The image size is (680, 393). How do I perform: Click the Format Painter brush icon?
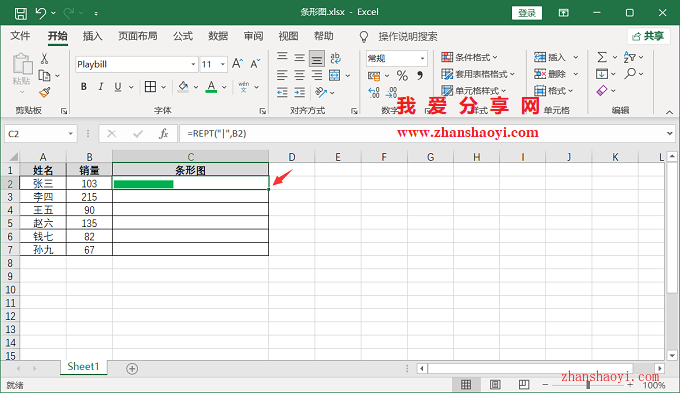pyautogui.click(x=45, y=92)
